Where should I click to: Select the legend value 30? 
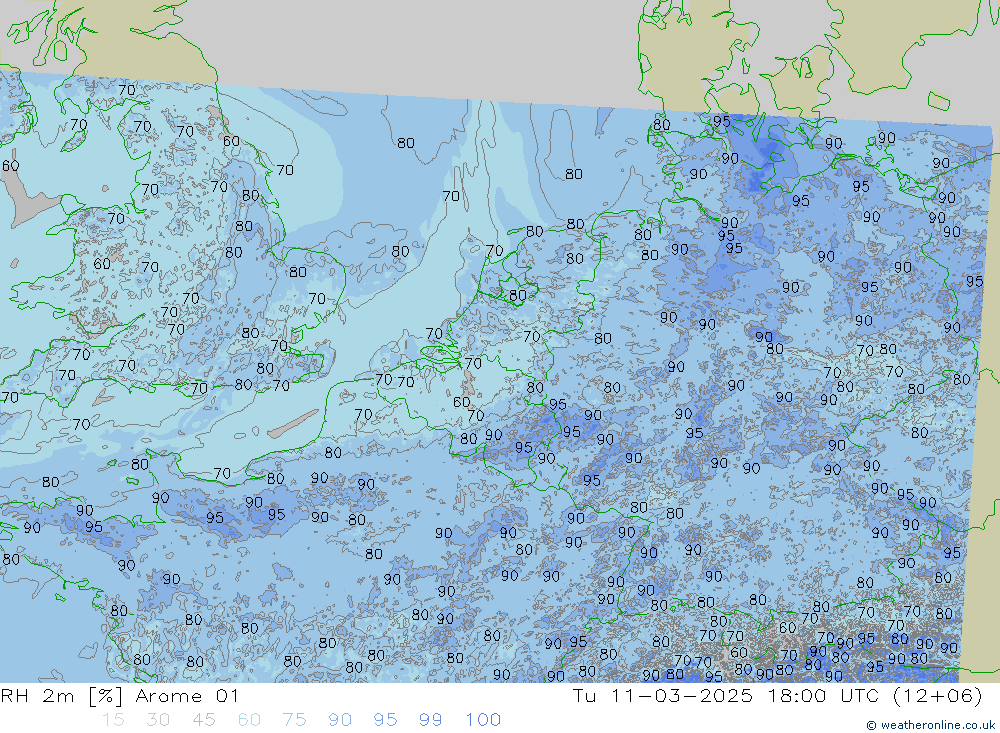pyautogui.click(x=158, y=720)
